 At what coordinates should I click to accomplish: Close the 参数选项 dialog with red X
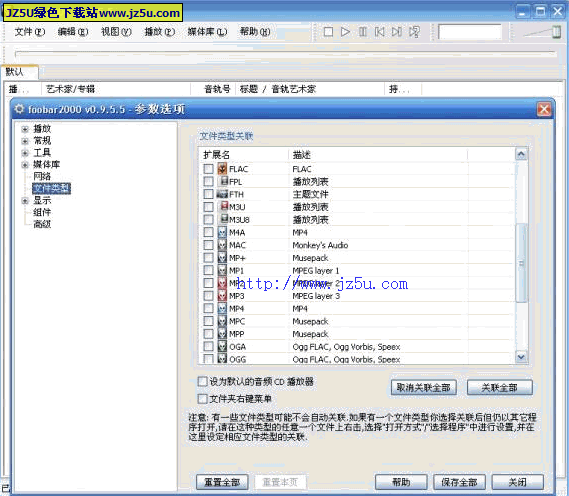click(x=544, y=109)
